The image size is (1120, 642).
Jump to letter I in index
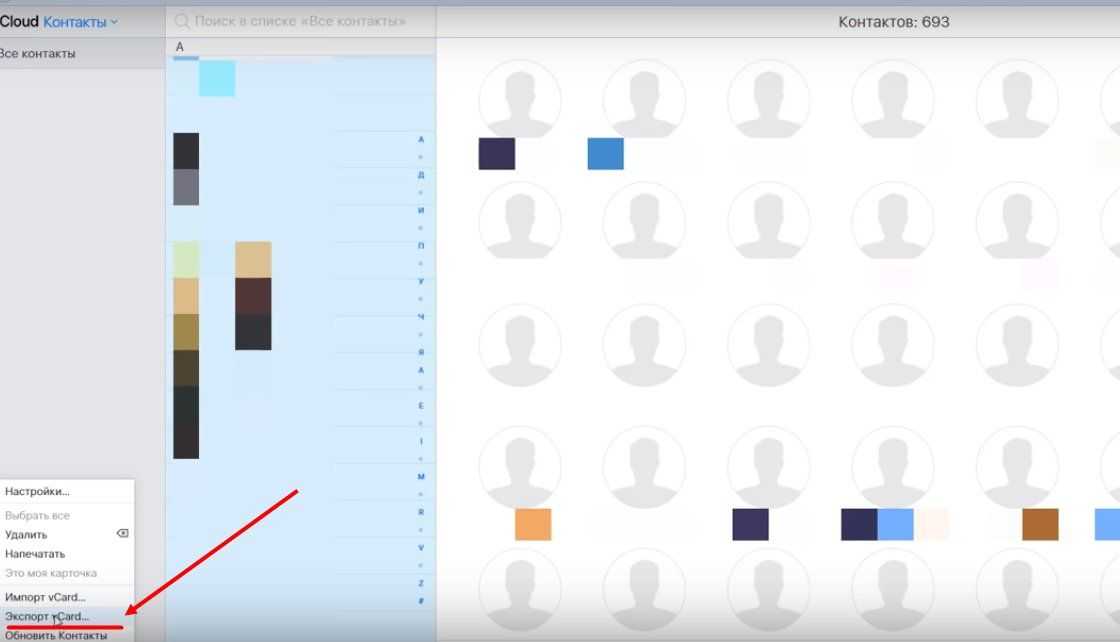click(x=421, y=441)
